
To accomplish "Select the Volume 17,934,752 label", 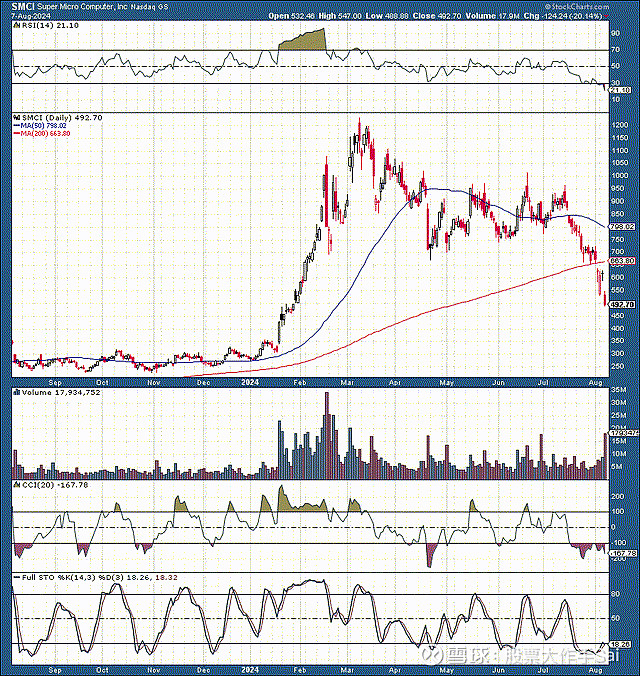I will click(x=61, y=392).
